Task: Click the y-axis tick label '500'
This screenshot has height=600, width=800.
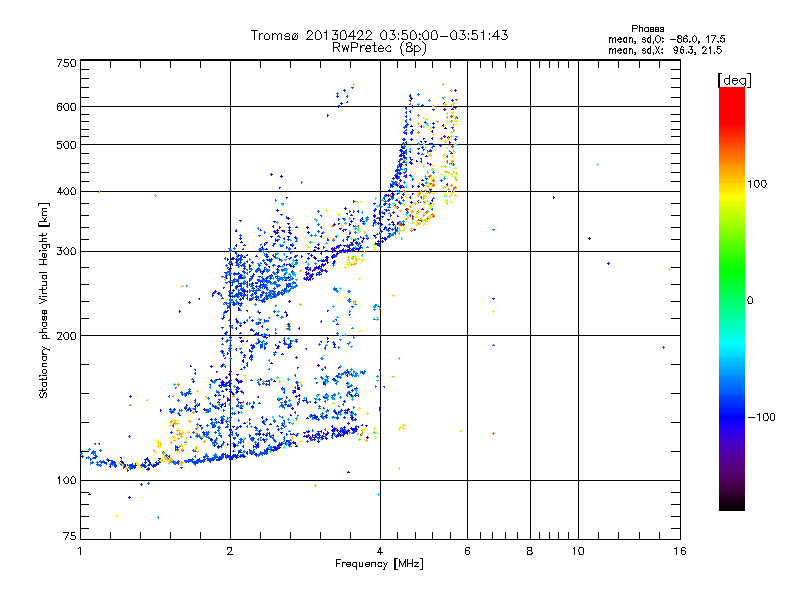Action: tap(66, 145)
